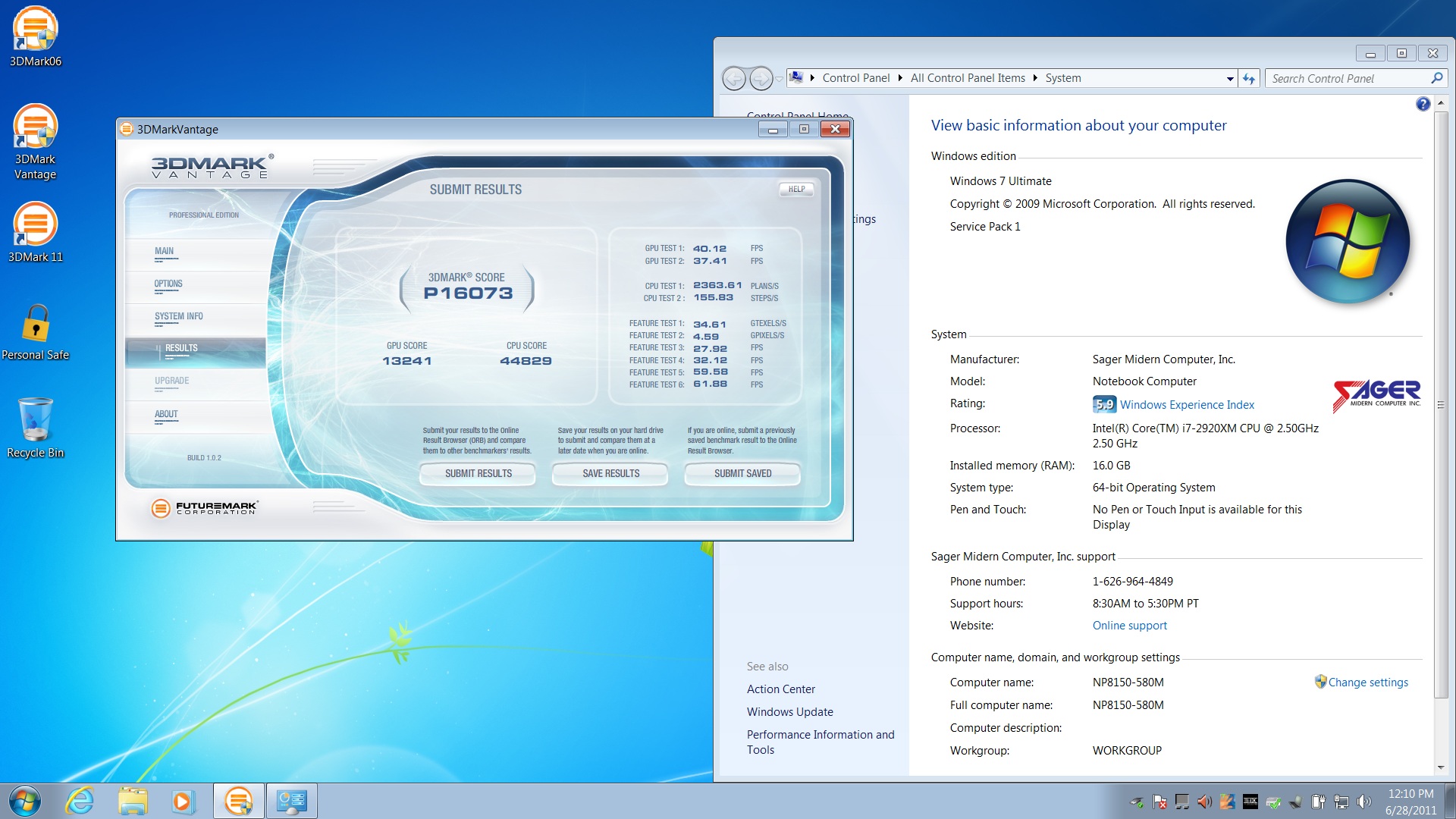1456x819 pixels.
Task: Open the battery power tray icon
Action: coord(1319,802)
